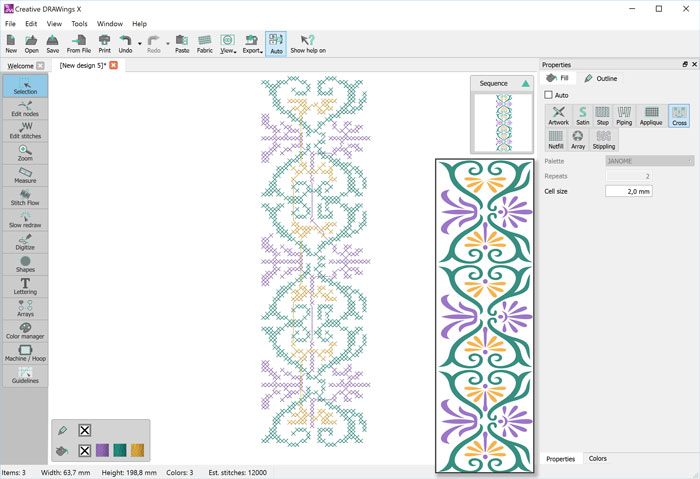The image size is (700, 479).
Task: Toggle the Auto button in toolbar
Action: click(x=276, y=42)
